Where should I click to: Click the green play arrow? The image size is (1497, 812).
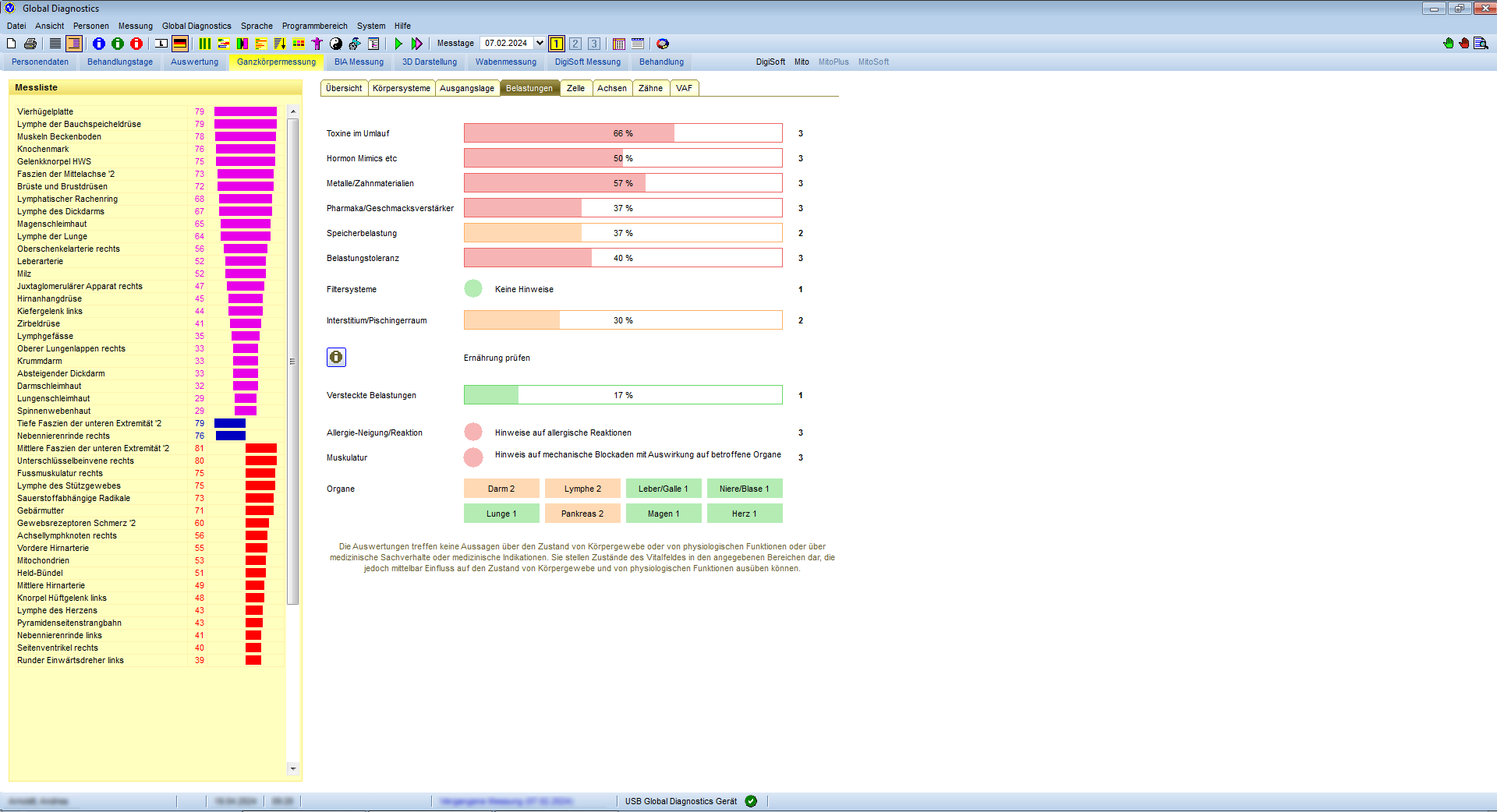pyautogui.click(x=398, y=44)
